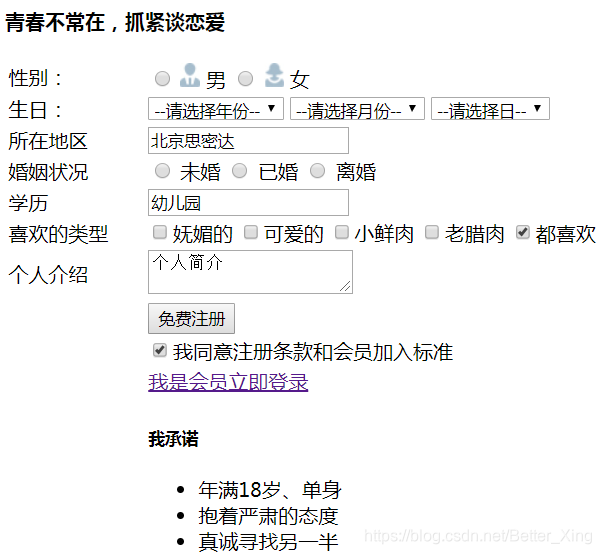601x554 pixels.
Task: Click the male person icon
Action: coord(190,75)
